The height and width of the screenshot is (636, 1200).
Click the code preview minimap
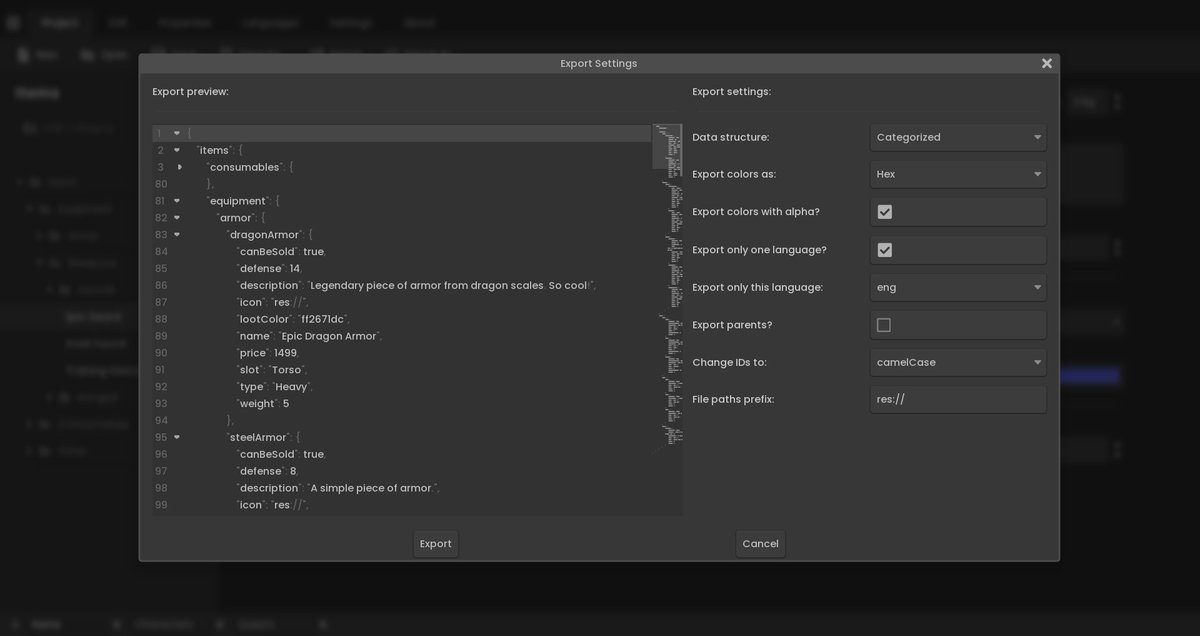[668, 290]
